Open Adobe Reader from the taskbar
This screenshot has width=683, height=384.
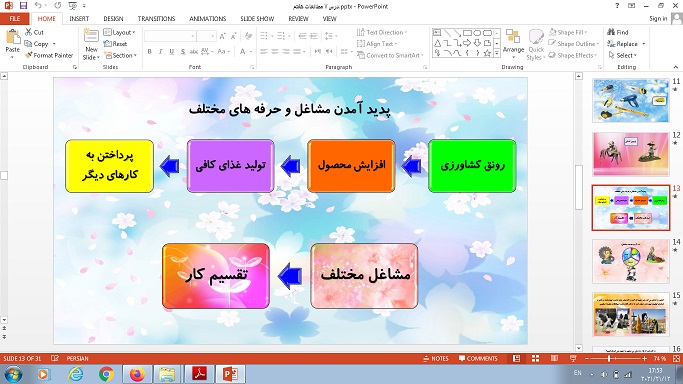point(199,374)
